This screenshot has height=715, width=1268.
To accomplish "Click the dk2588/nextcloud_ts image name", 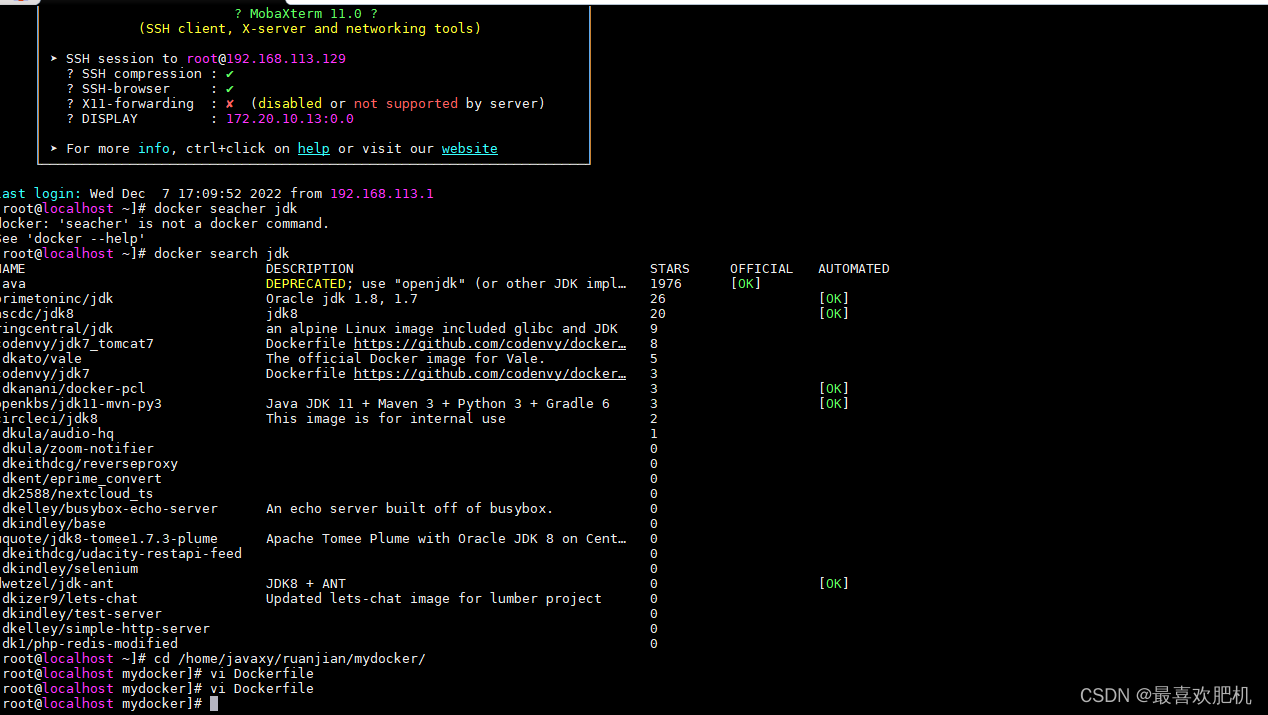I will [x=77, y=493].
